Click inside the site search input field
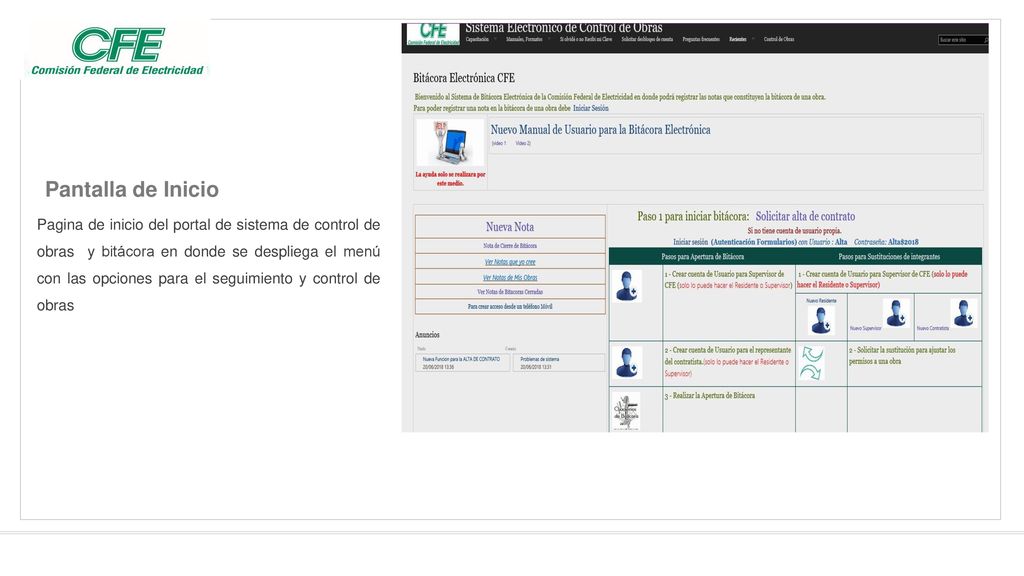The height and width of the screenshot is (576, 1024). [x=960, y=40]
